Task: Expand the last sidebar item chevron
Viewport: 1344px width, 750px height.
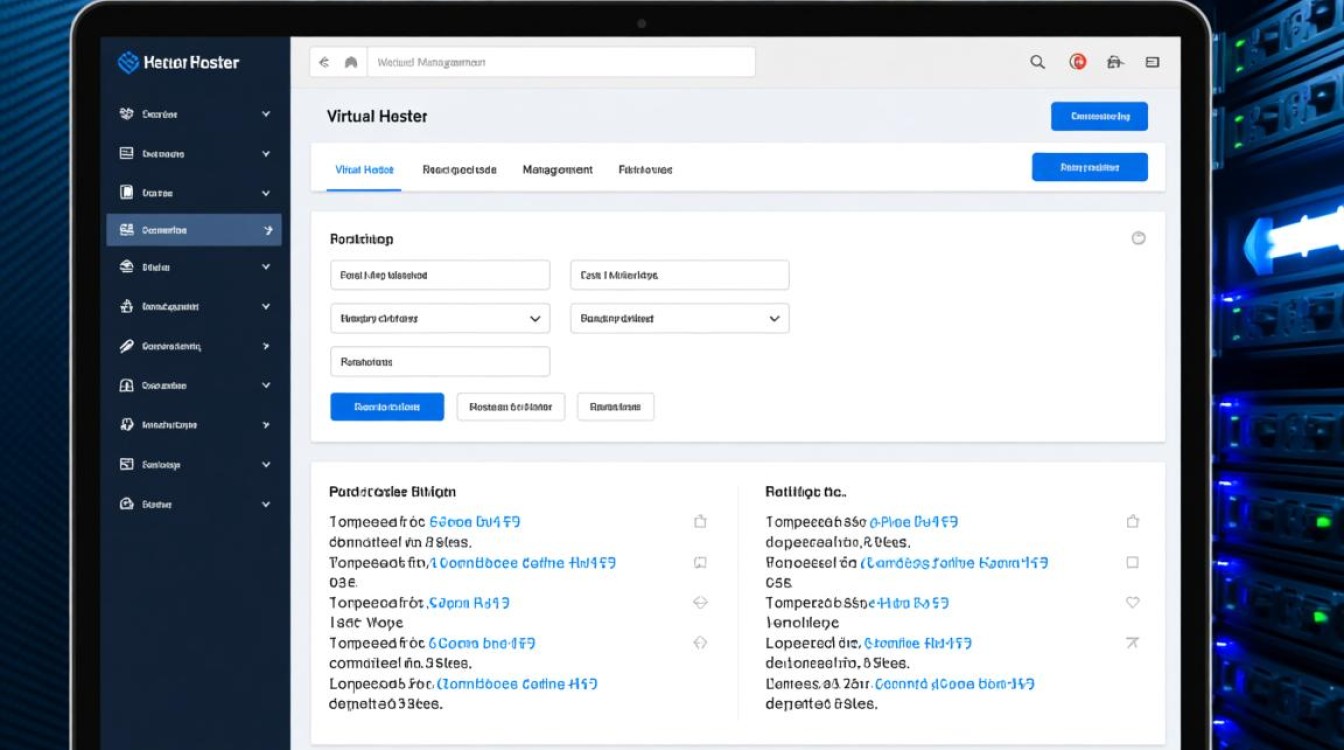Action: [x=266, y=505]
